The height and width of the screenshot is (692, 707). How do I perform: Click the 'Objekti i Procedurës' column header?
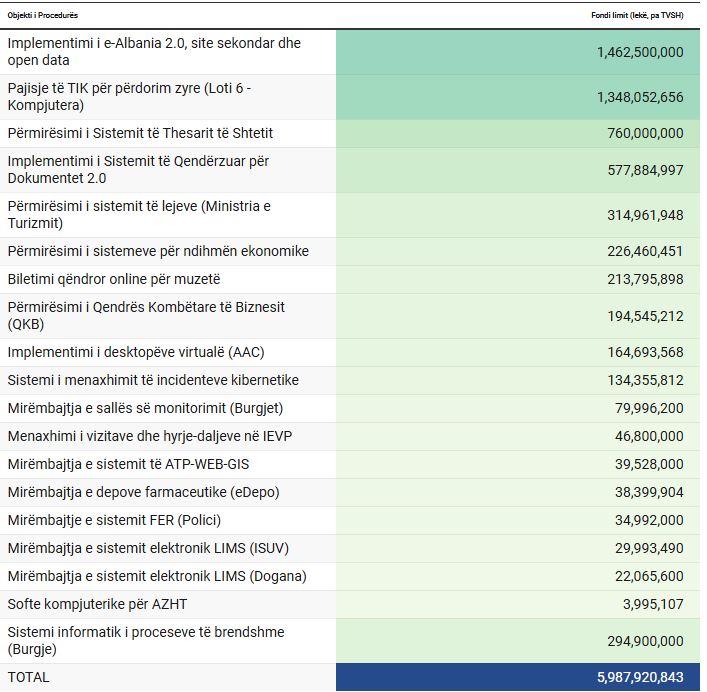point(42,16)
